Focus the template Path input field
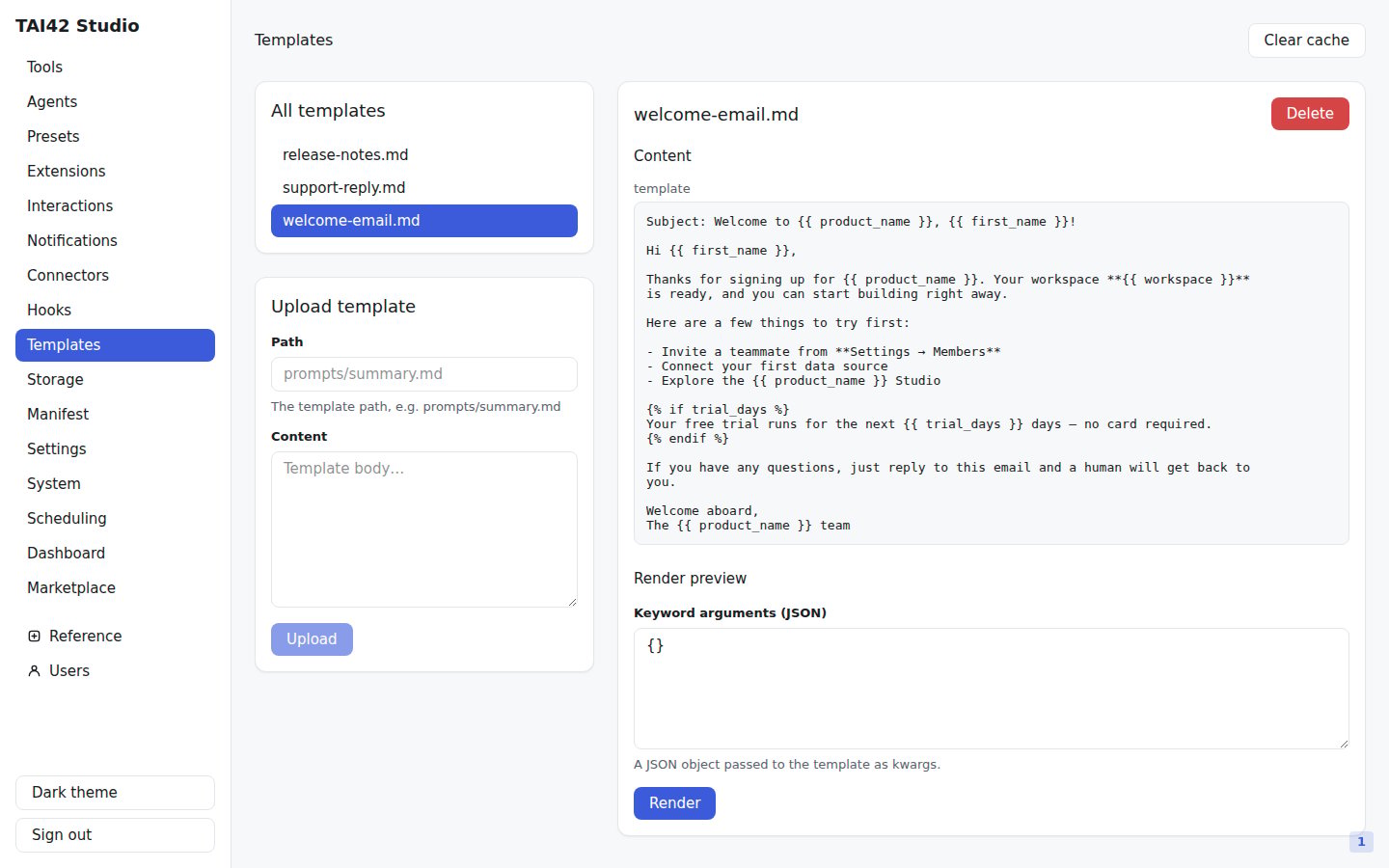Image resolution: width=1389 pixels, height=868 pixels. pyautogui.click(x=424, y=374)
